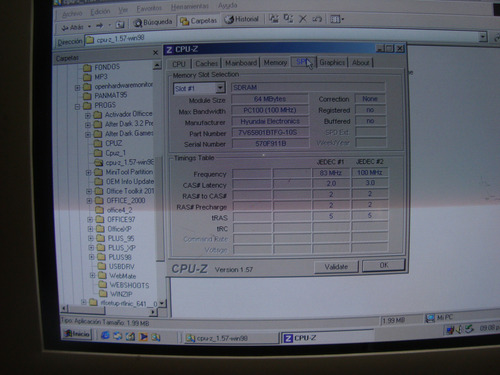Select the FONDOS folder
Screen dimensions: 500x375
tap(107, 67)
